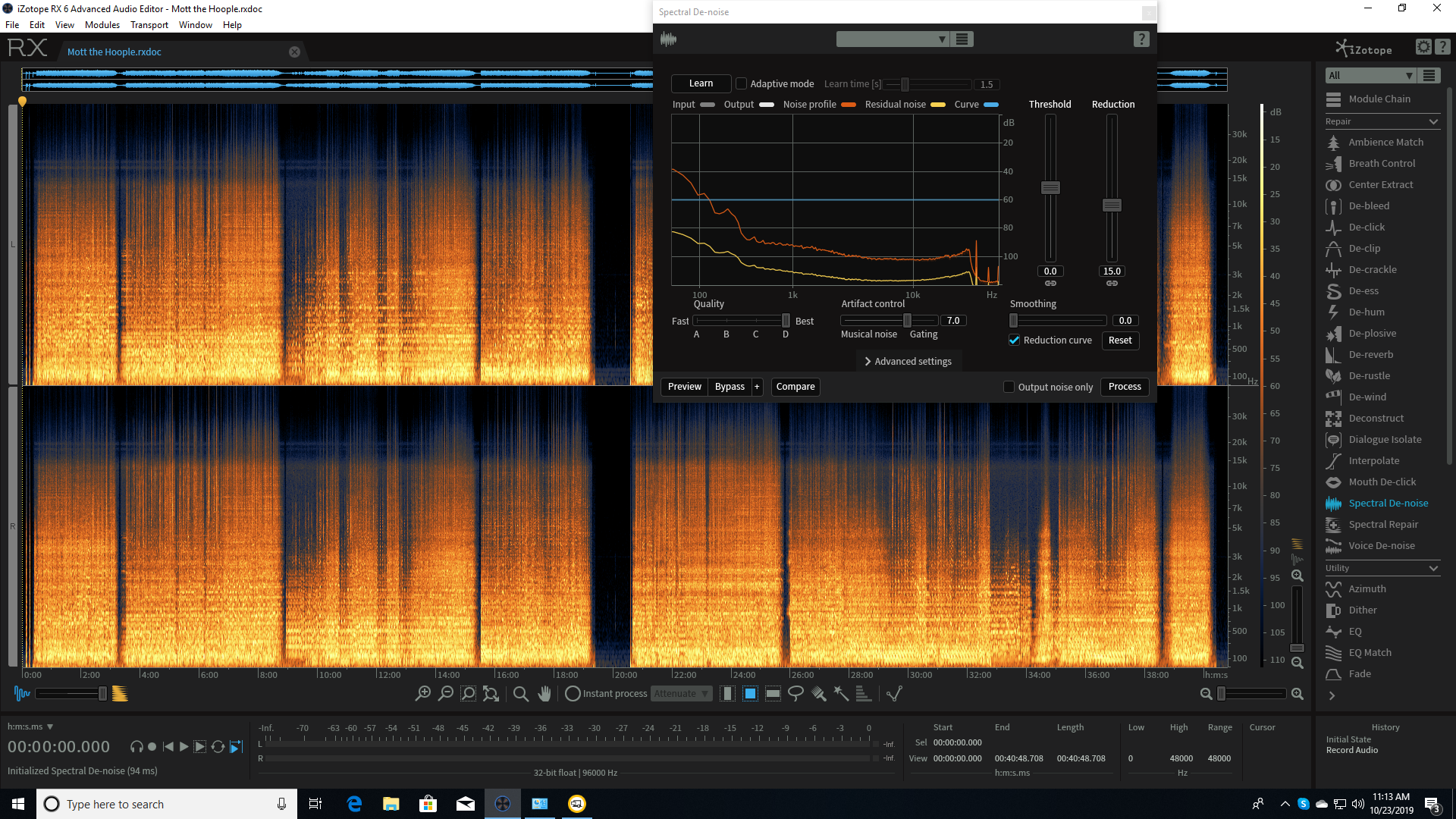Open the Modules menu
This screenshot has height=819, width=1456.
coord(102,24)
